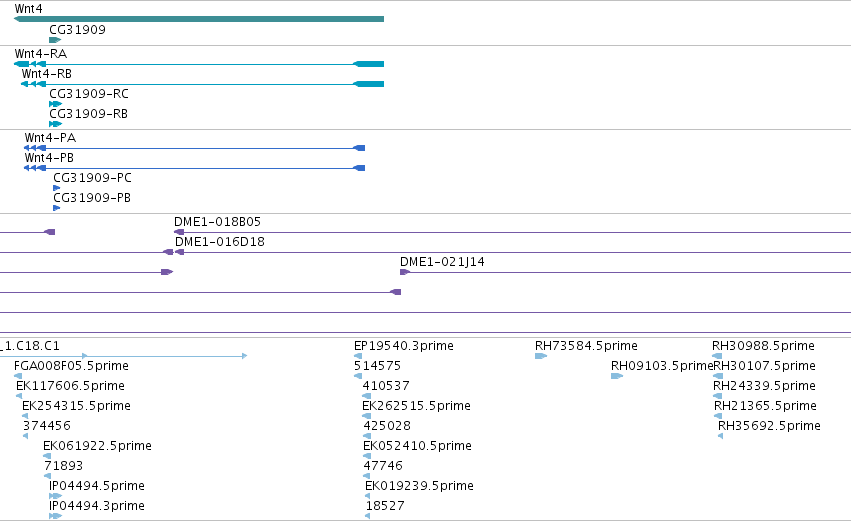Select the 514575 feature label

pos(377,366)
